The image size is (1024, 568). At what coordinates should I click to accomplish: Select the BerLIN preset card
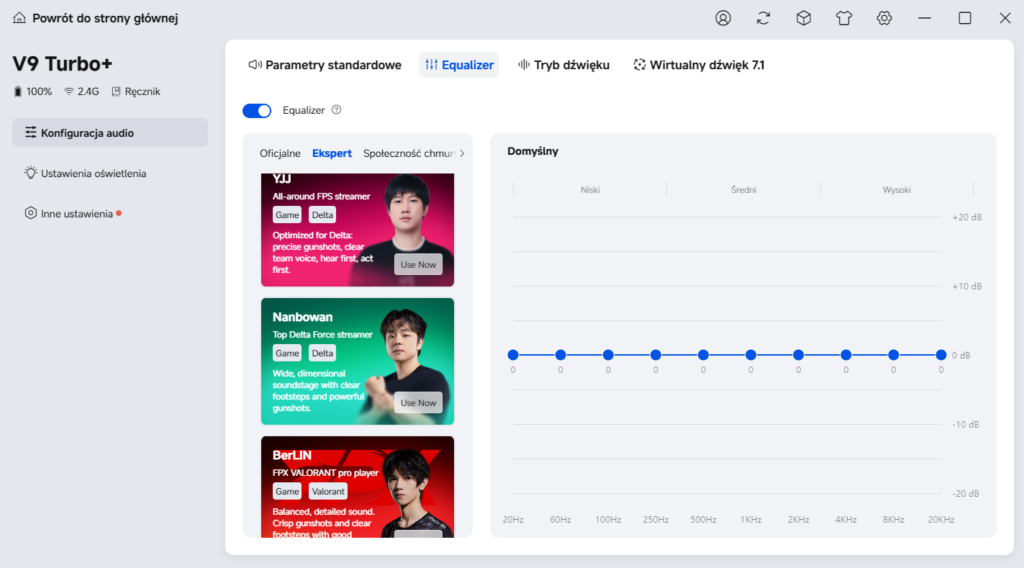(x=357, y=487)
